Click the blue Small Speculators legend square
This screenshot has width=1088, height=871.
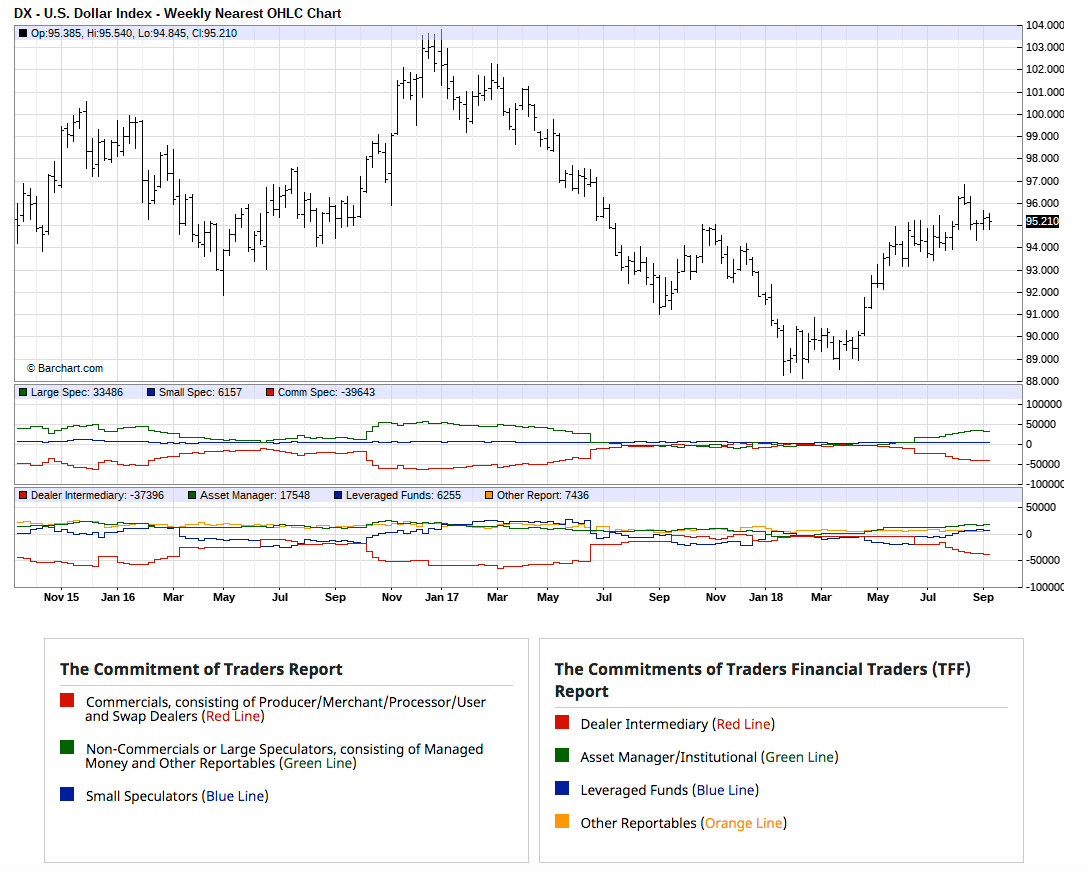pos(67,794)
